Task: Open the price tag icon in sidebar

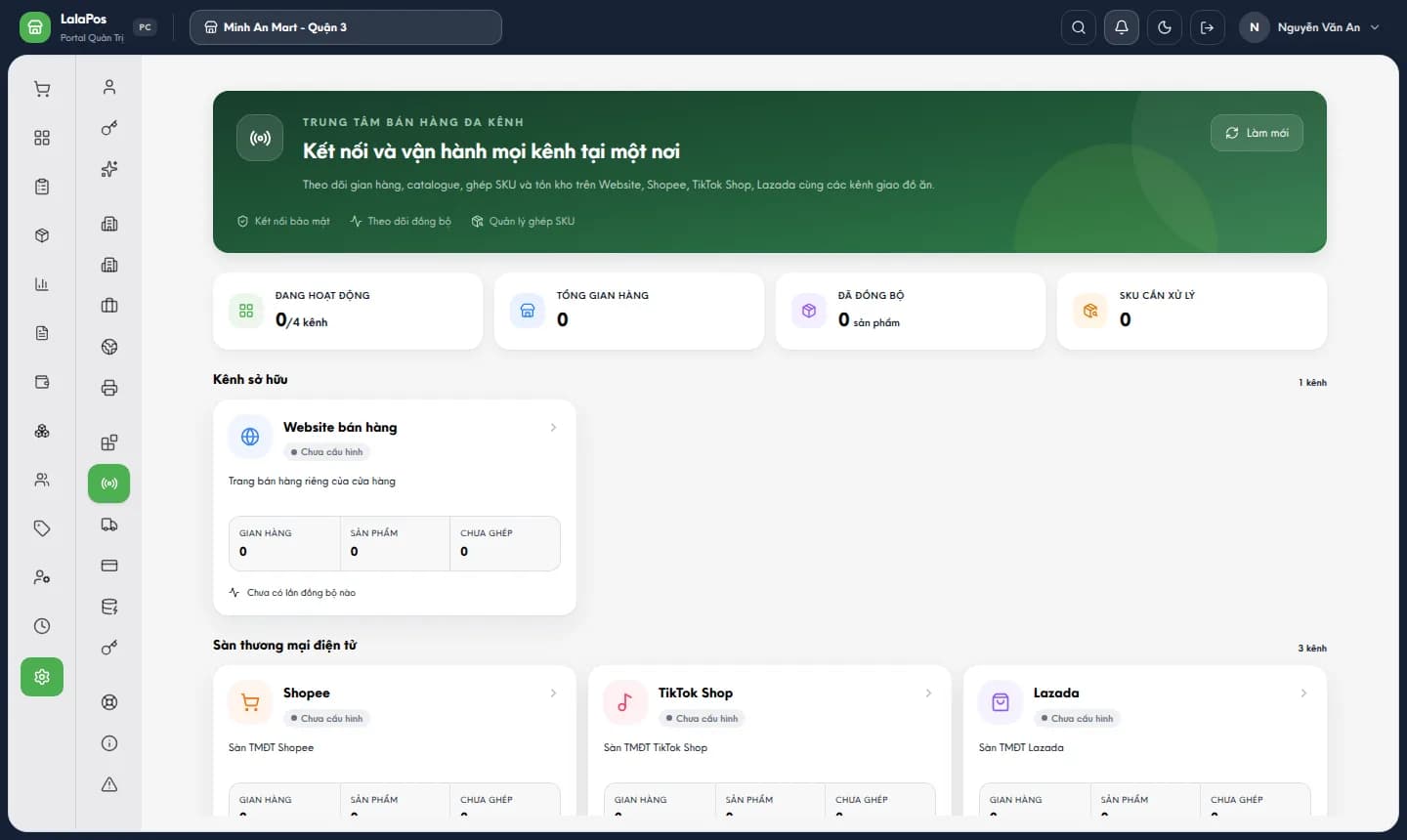Action: coord(42,528)
